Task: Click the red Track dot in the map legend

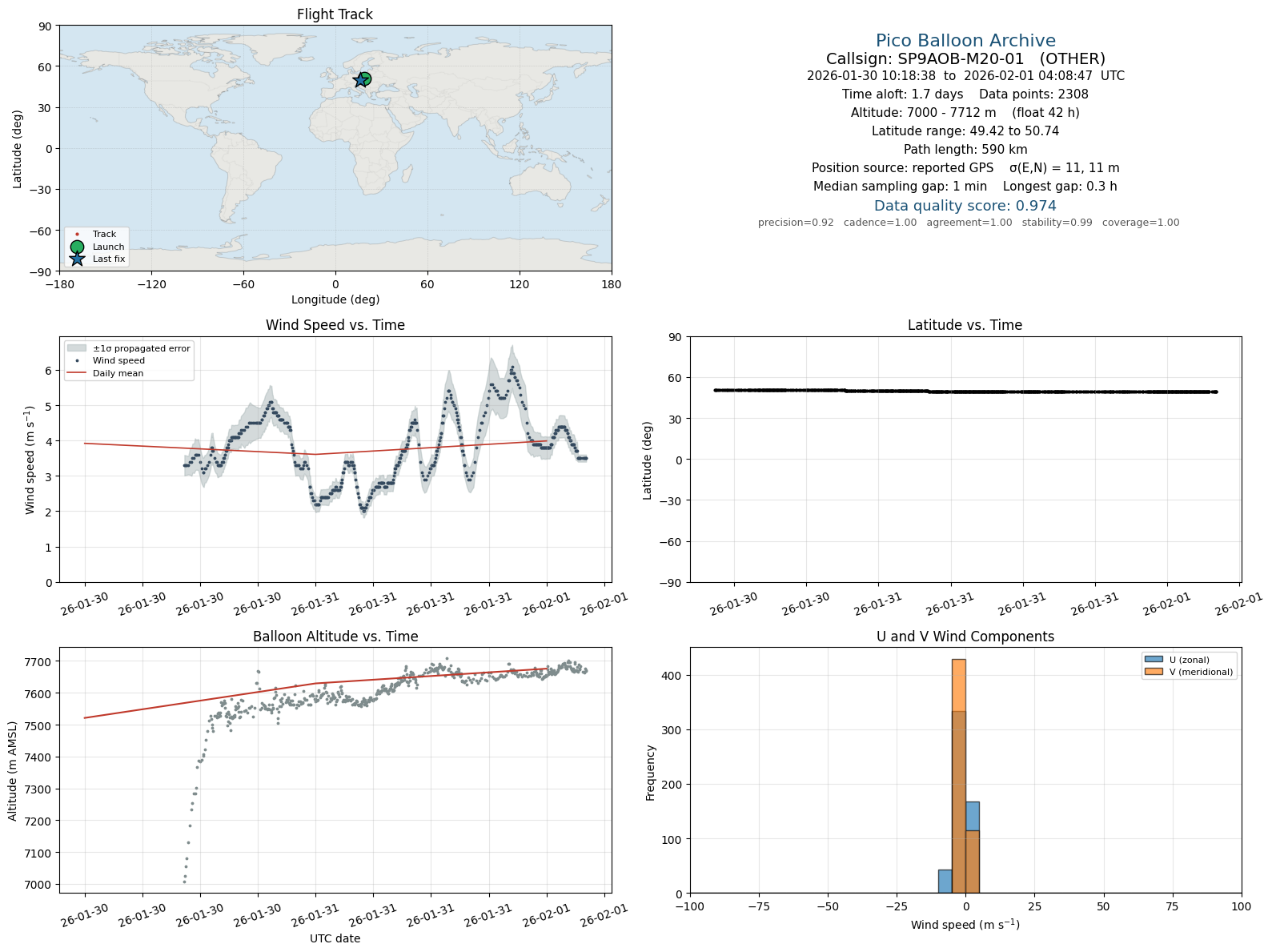Action: 77,235
